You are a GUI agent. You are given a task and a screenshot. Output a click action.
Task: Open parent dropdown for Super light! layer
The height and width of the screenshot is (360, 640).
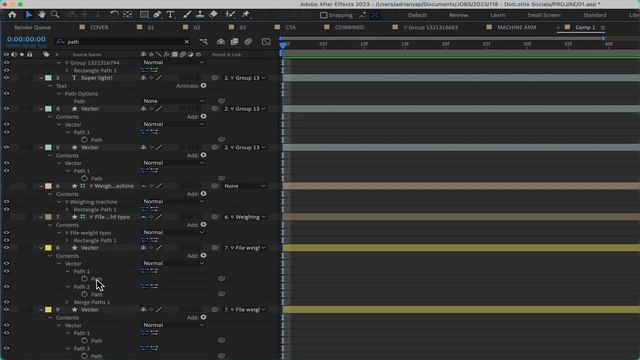(244, 78)
